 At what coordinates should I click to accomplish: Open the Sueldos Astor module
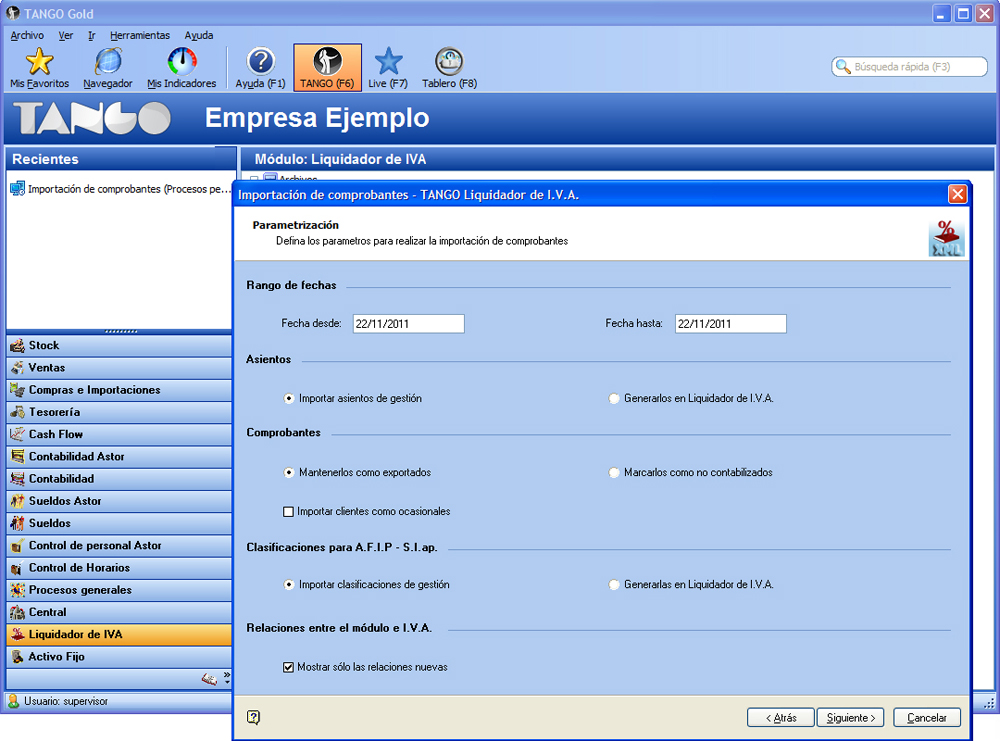click(119, 501)
